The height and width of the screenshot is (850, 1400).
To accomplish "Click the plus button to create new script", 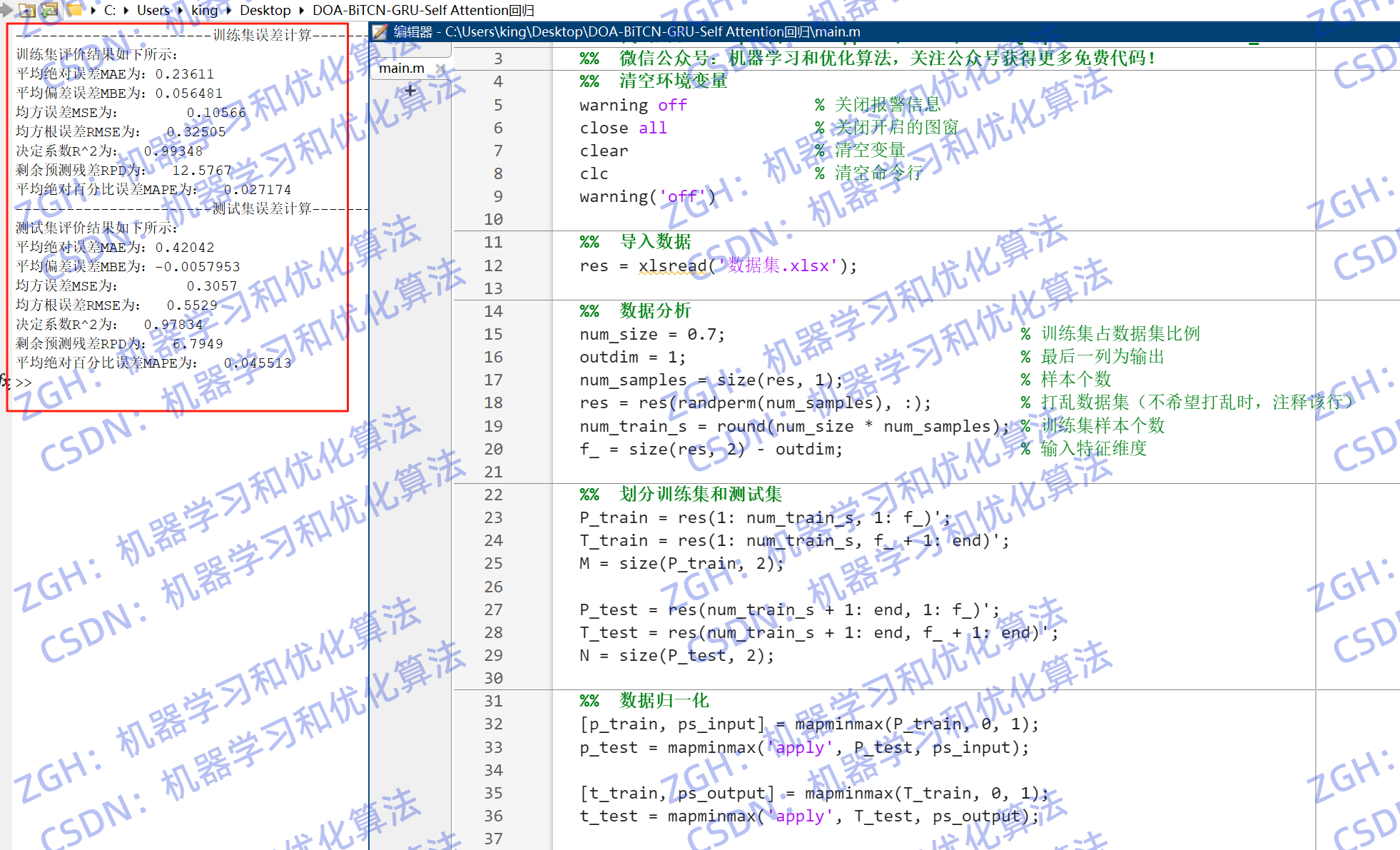I will point(410,91).
